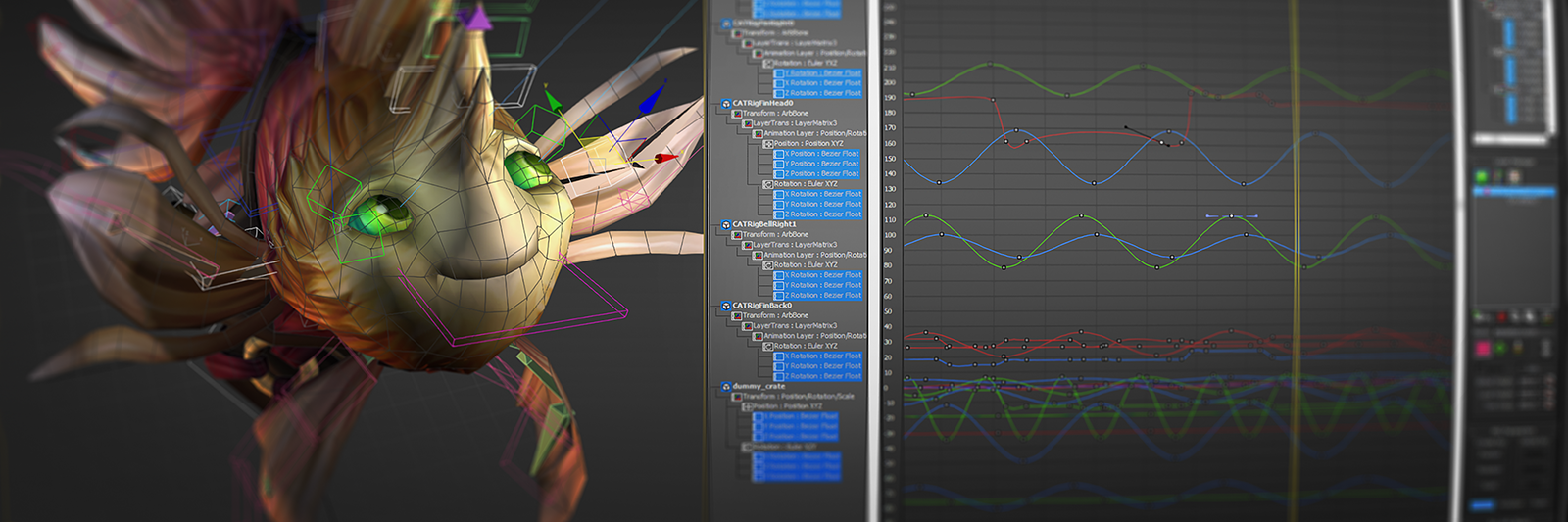Image resolution: width=1568 pixels, height=522 pixels.
Task: Select Y Rotation : Bezier Float under CATRigBellRight1
Action: click(x=818, y=286)
